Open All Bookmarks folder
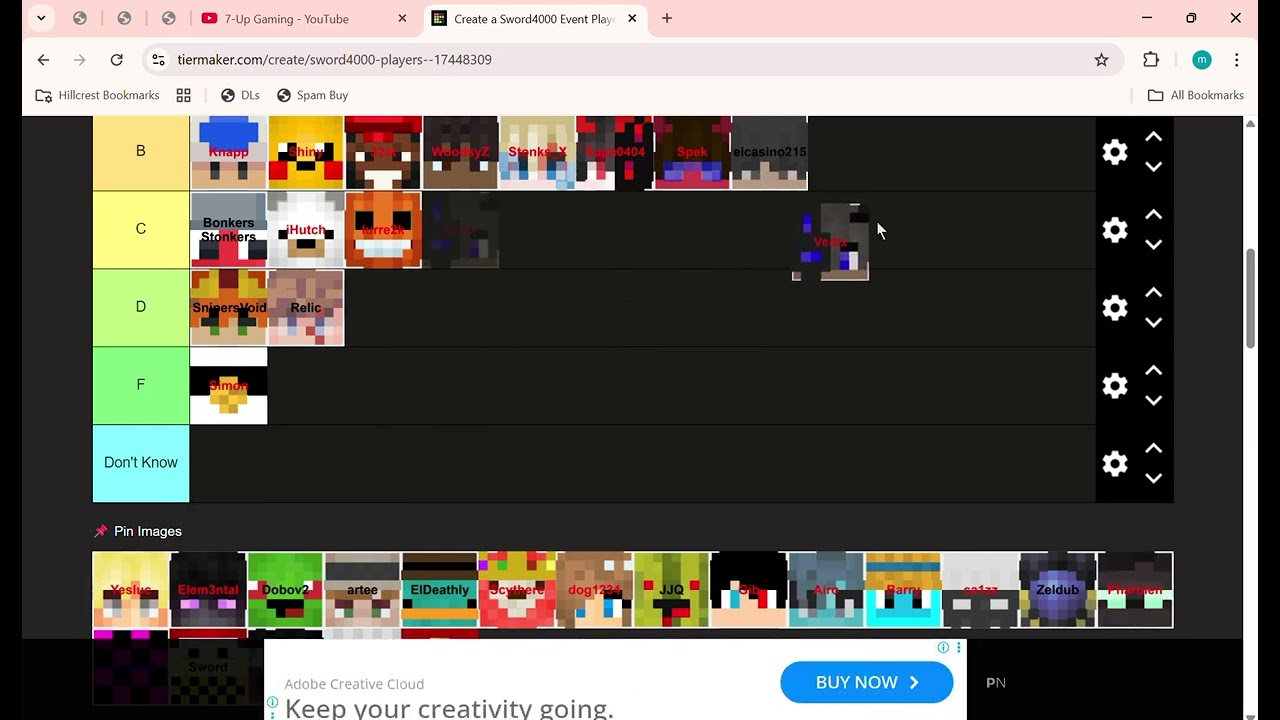This screenshot has width=1280, height=720. (x=1196, y=95)
